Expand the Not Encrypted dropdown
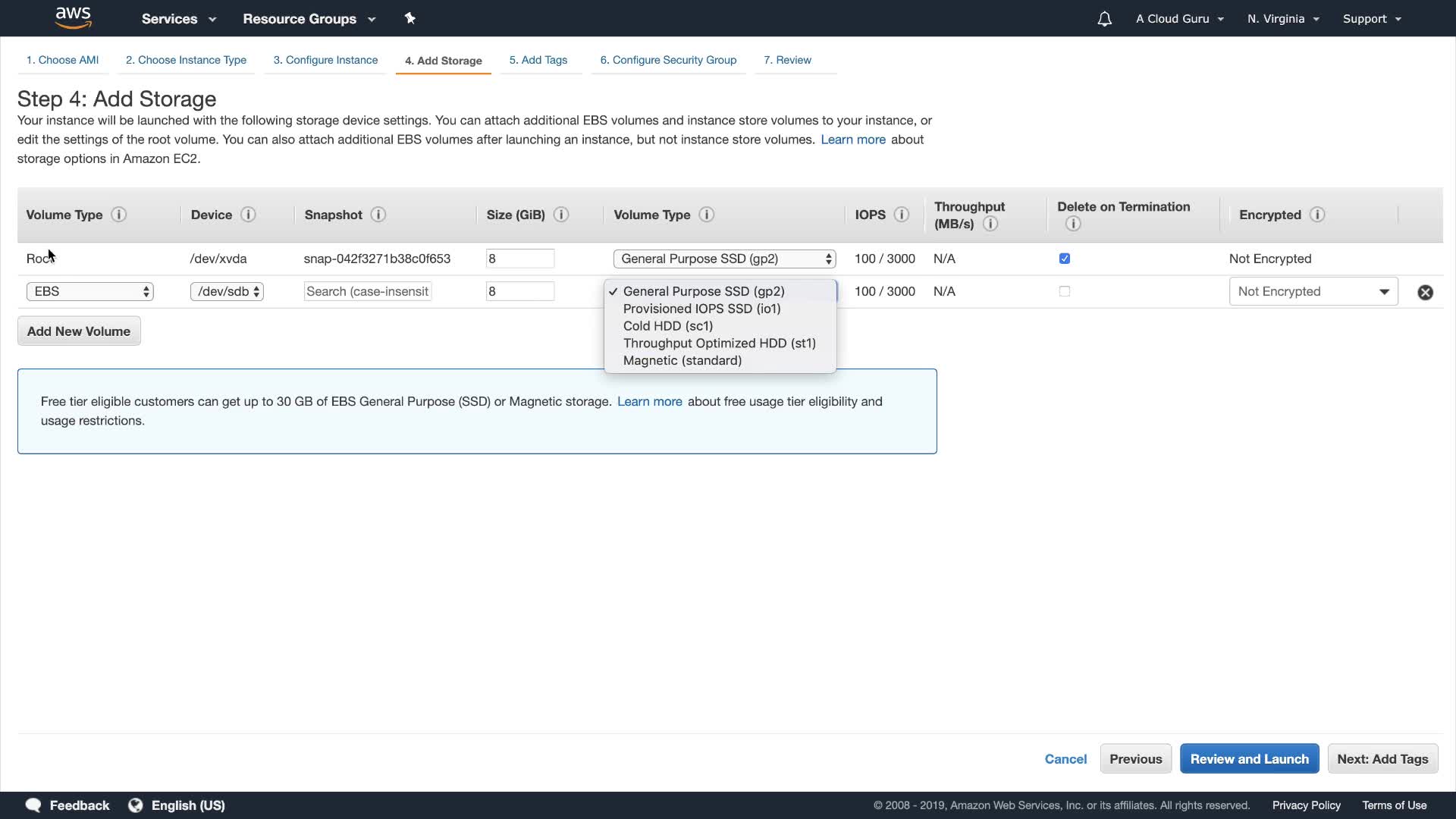The image size is (1456, 819). (x=1313, y=291)
